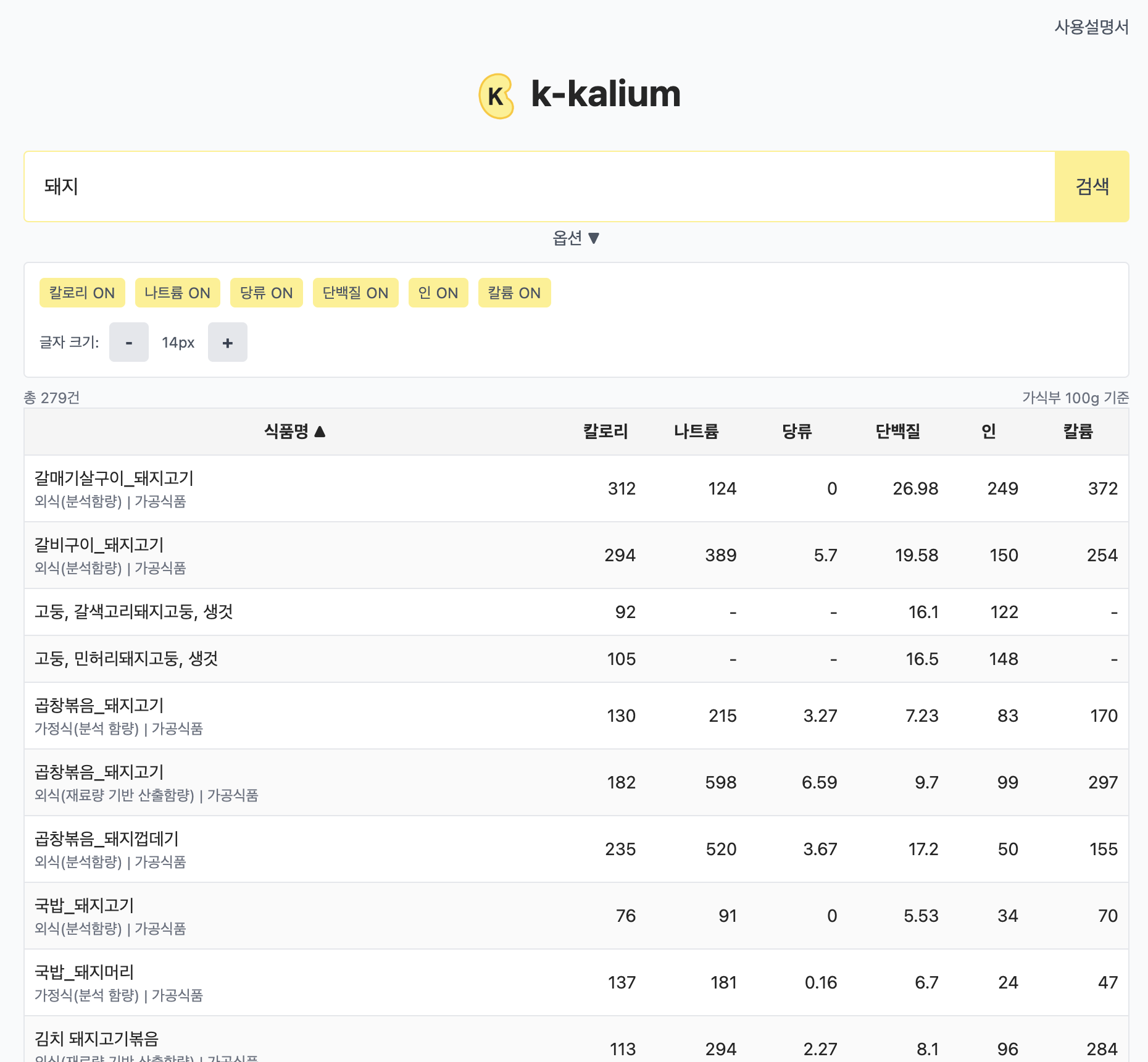Sort table by 칼로리 column

pos(605,432)
